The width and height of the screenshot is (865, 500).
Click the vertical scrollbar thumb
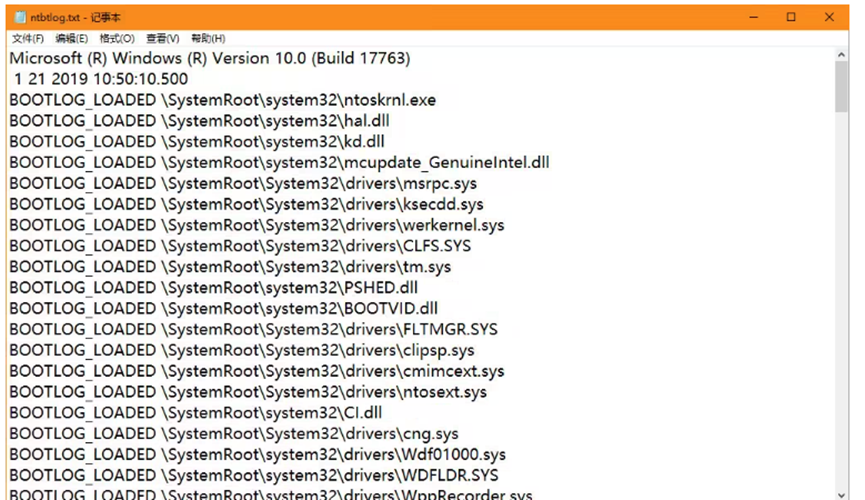tap(841, 87)
